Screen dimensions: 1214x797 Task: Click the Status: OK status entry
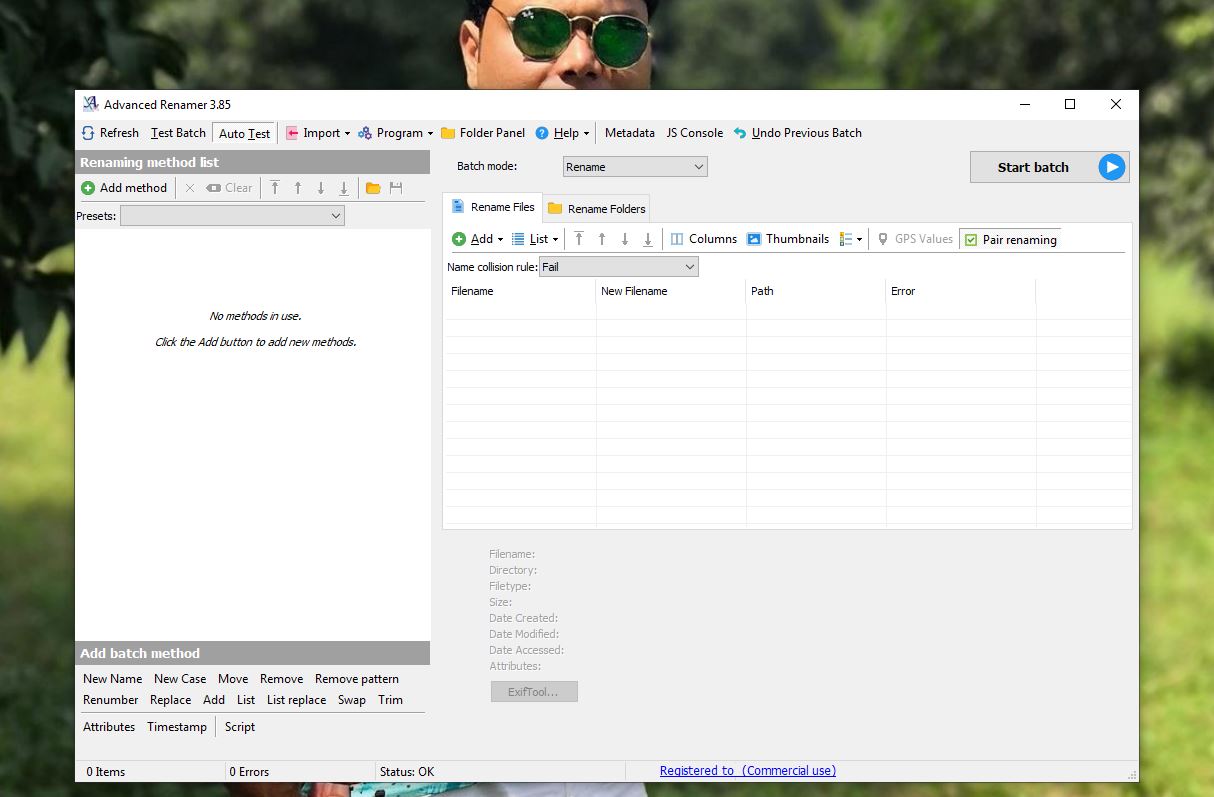[x=407, y=772]
